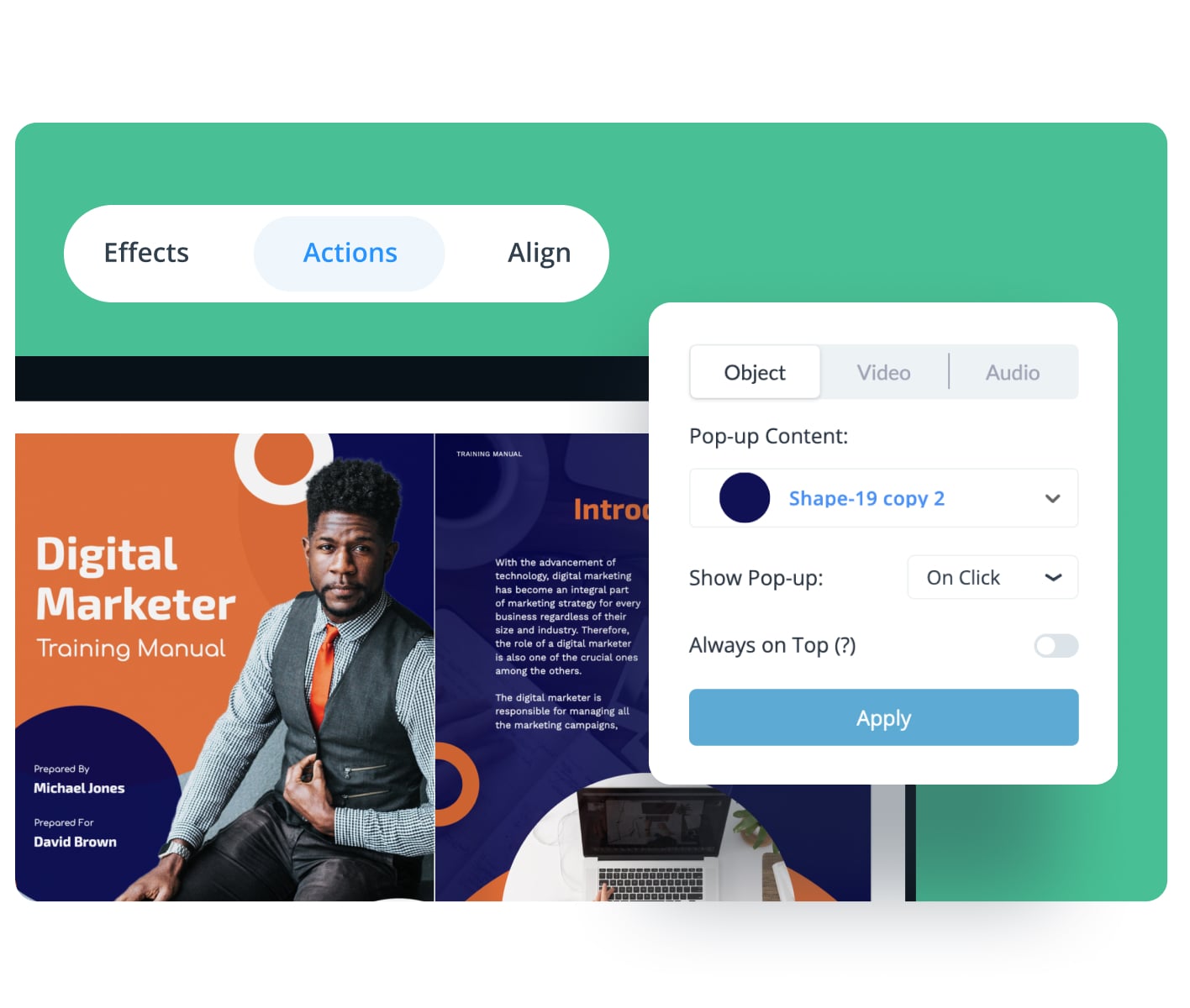
Task: Select the Training Manual subtitle text
Action: click(x=131, y=648)
